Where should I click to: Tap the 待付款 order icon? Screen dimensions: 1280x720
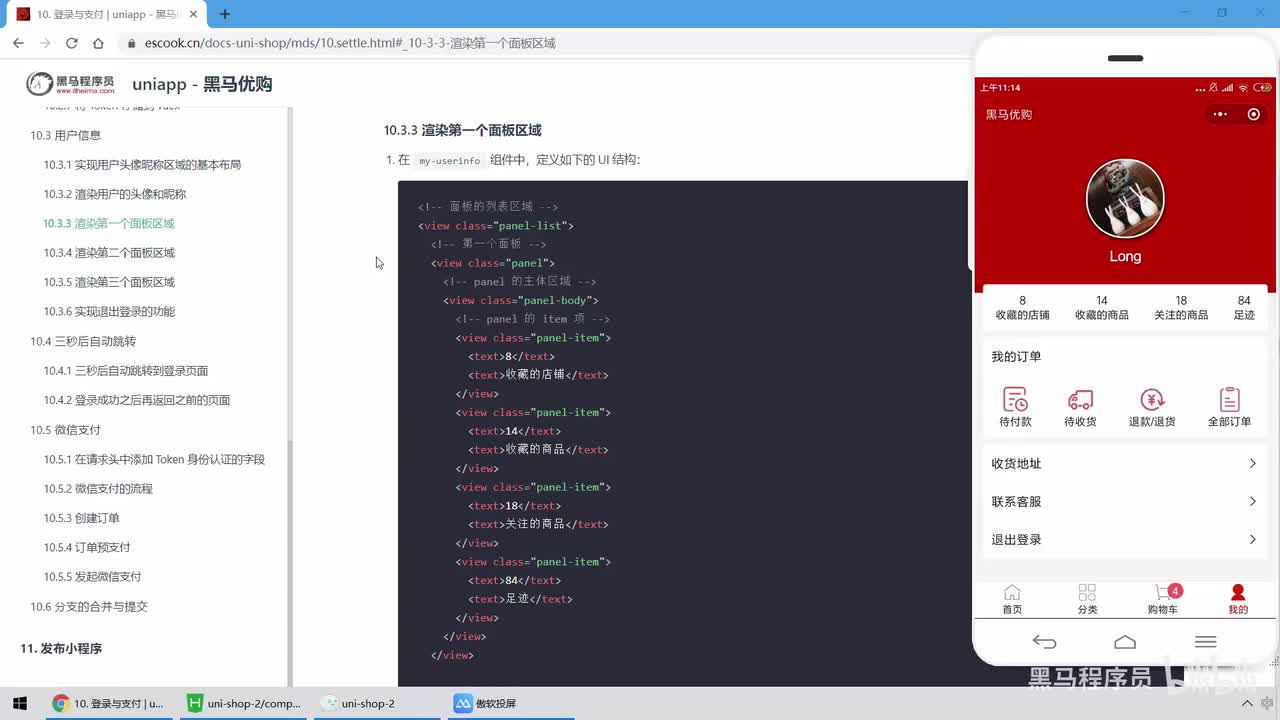(1015, 399)
